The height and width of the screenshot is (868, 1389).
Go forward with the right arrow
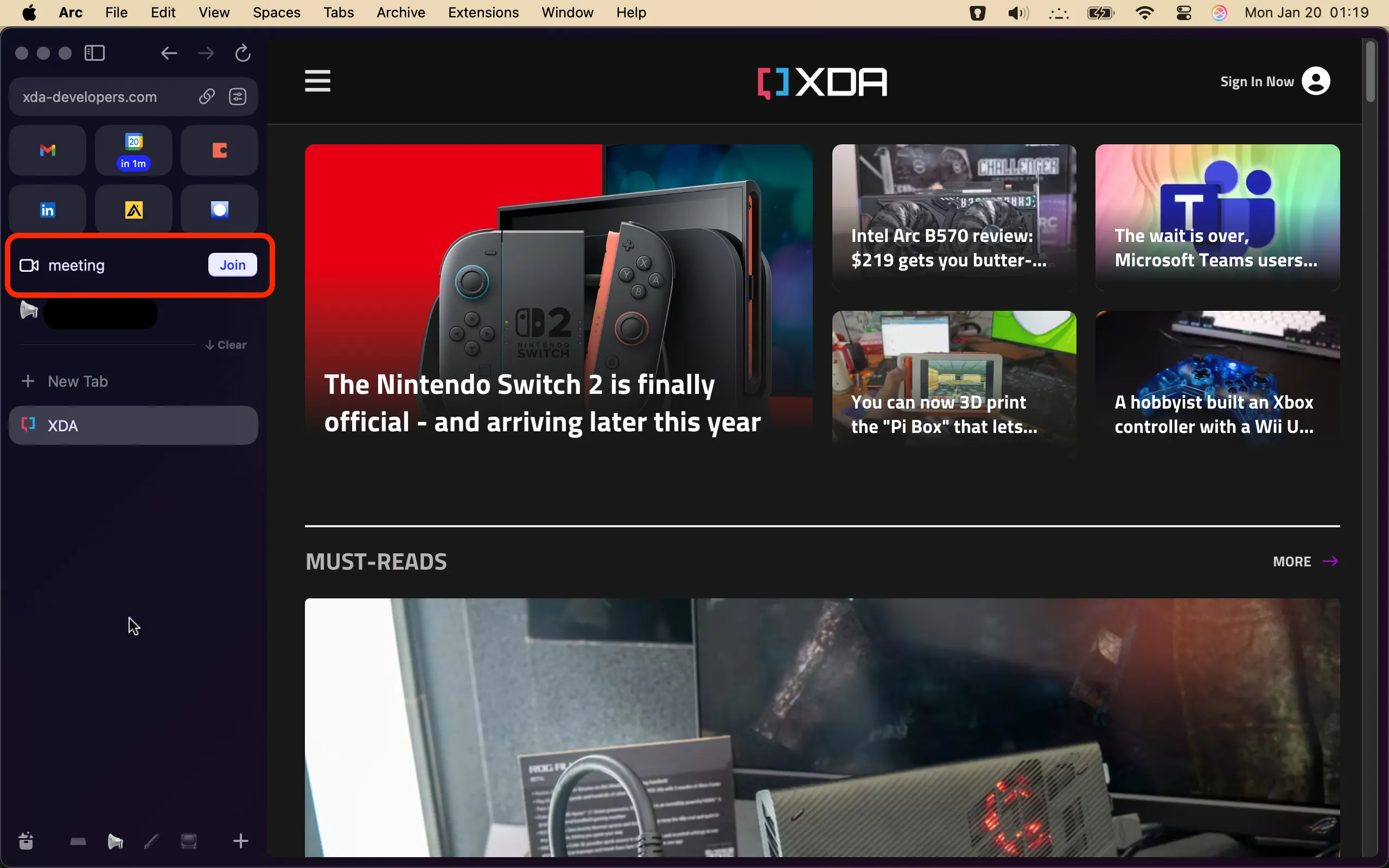[206, 53]
